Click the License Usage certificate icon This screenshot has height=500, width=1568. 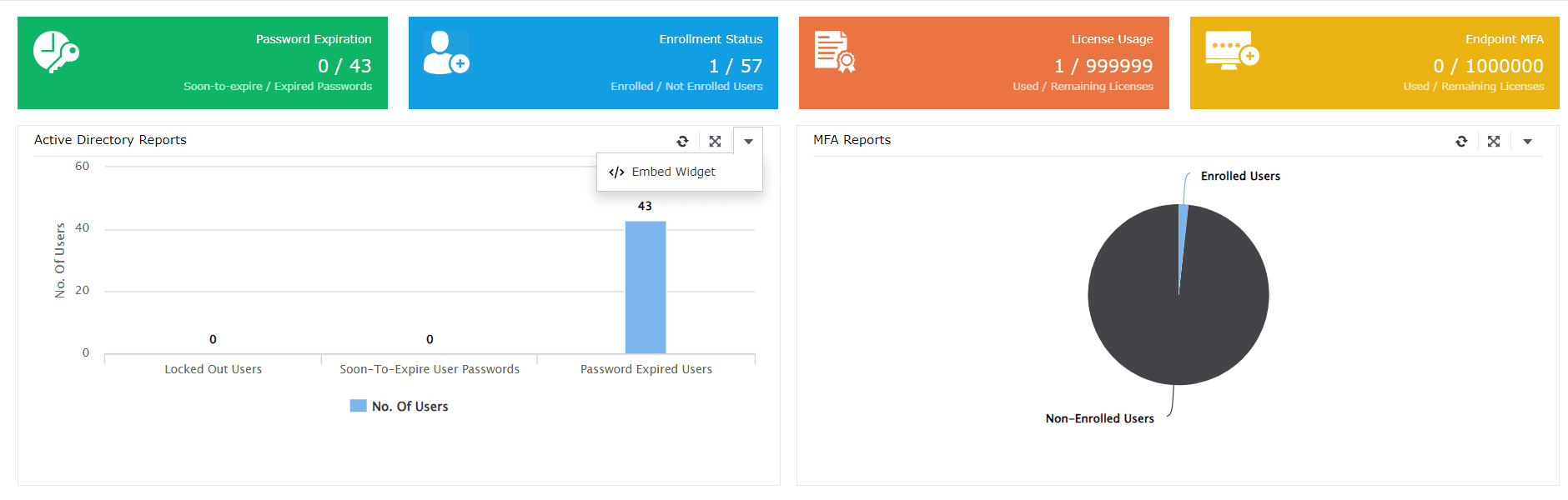click(835, 52)
